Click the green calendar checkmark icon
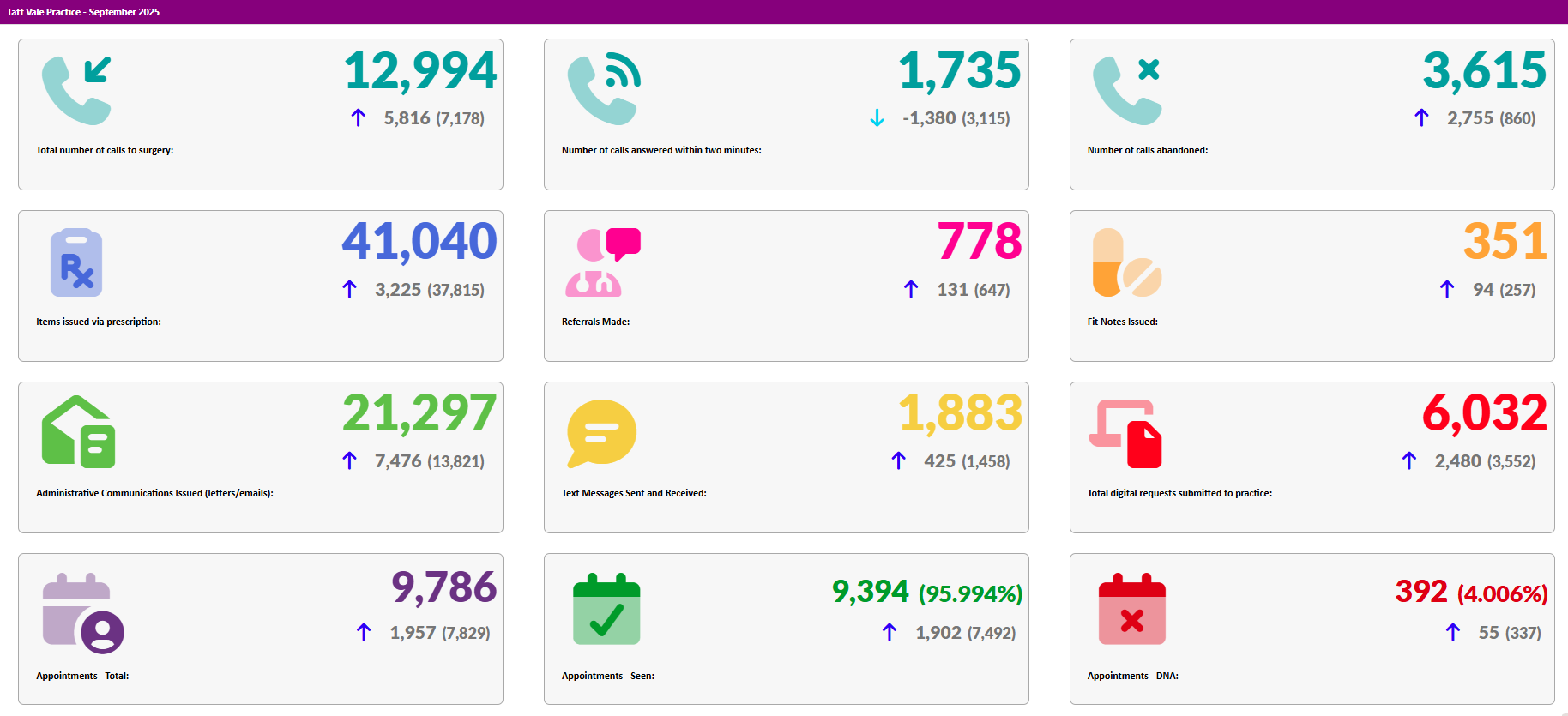This screenshot has width=1568, height=716. pyautogui.click(x=606, y=610)
